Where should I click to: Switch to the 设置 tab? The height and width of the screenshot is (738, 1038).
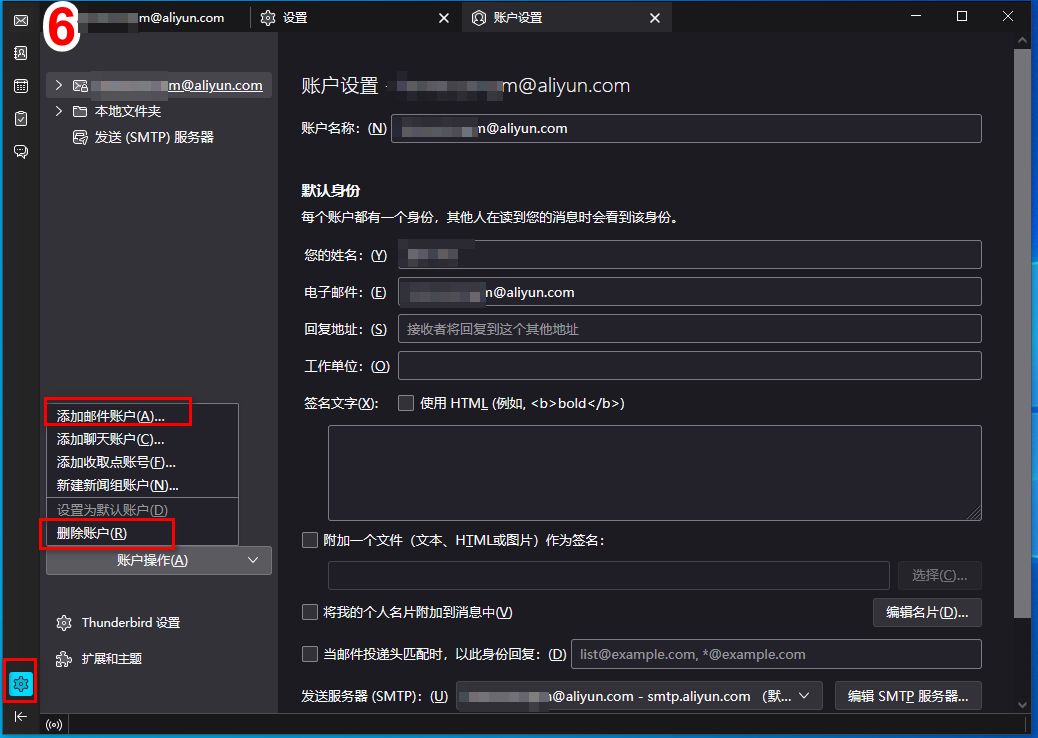pos(357,18)
